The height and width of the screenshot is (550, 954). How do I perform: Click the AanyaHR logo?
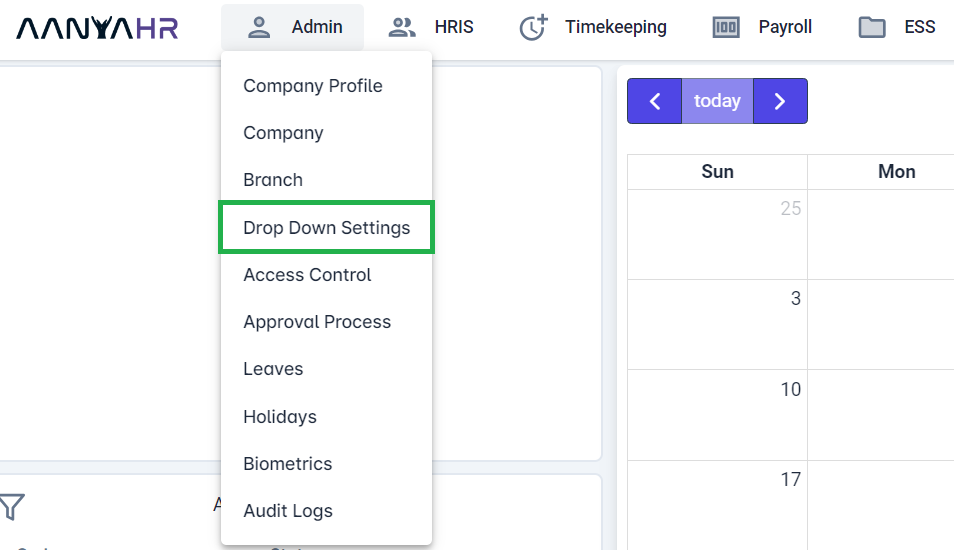point(97,28)
